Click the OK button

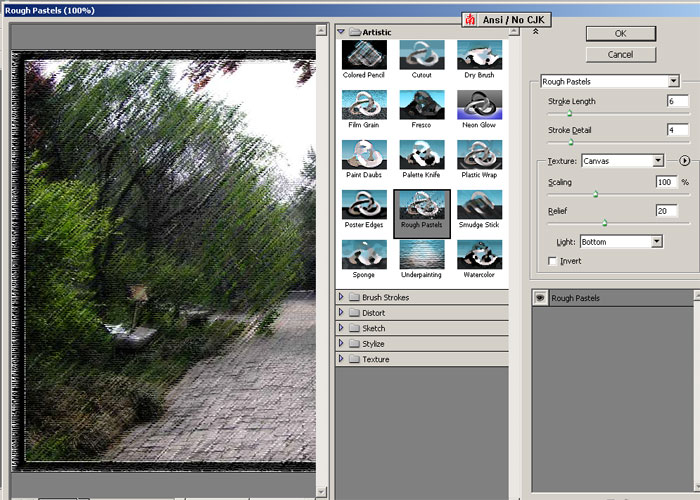click(x=621, y=33)
